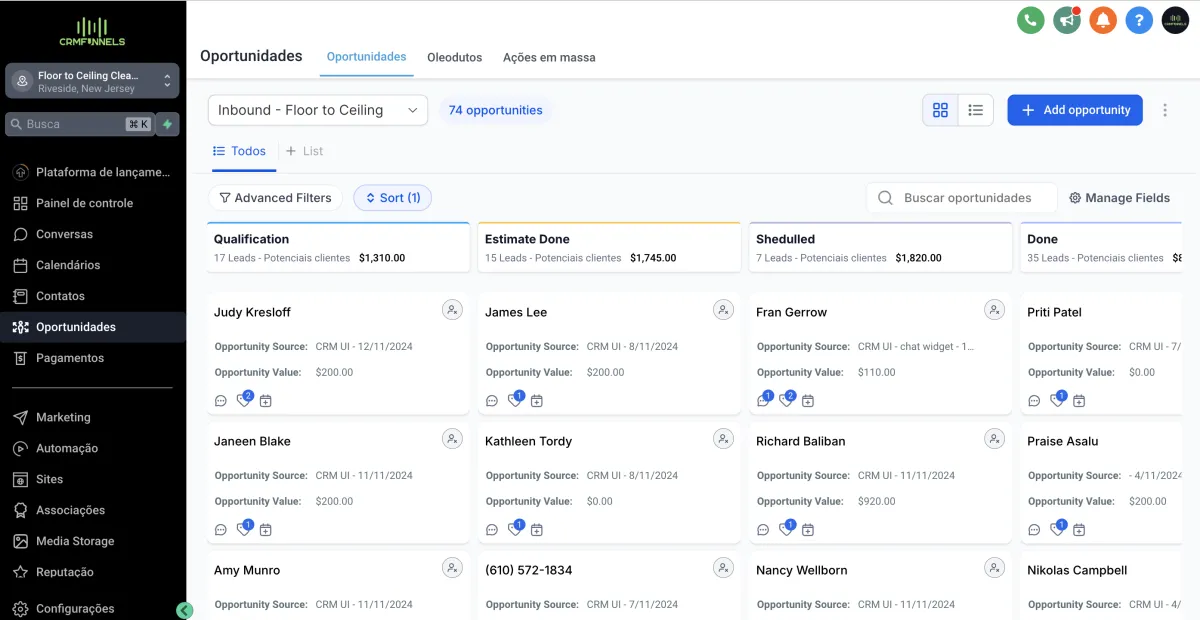The image size is (1200, 620).
Task: Click the Add opportunity button
Action: pos(1075,110)
